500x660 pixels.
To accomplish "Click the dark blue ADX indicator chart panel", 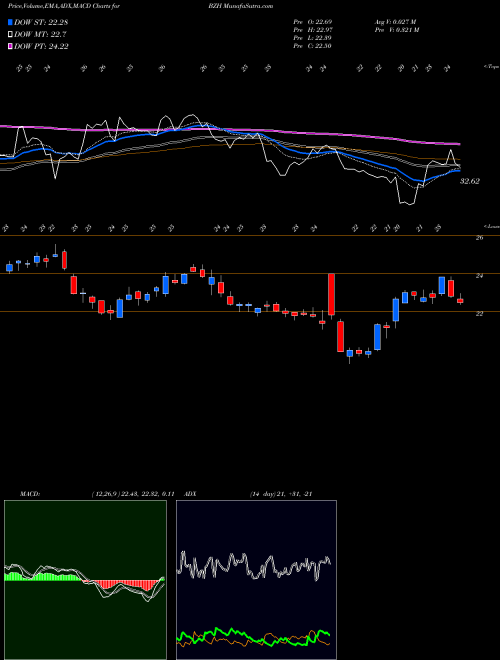I will click(x=256, y=580).
